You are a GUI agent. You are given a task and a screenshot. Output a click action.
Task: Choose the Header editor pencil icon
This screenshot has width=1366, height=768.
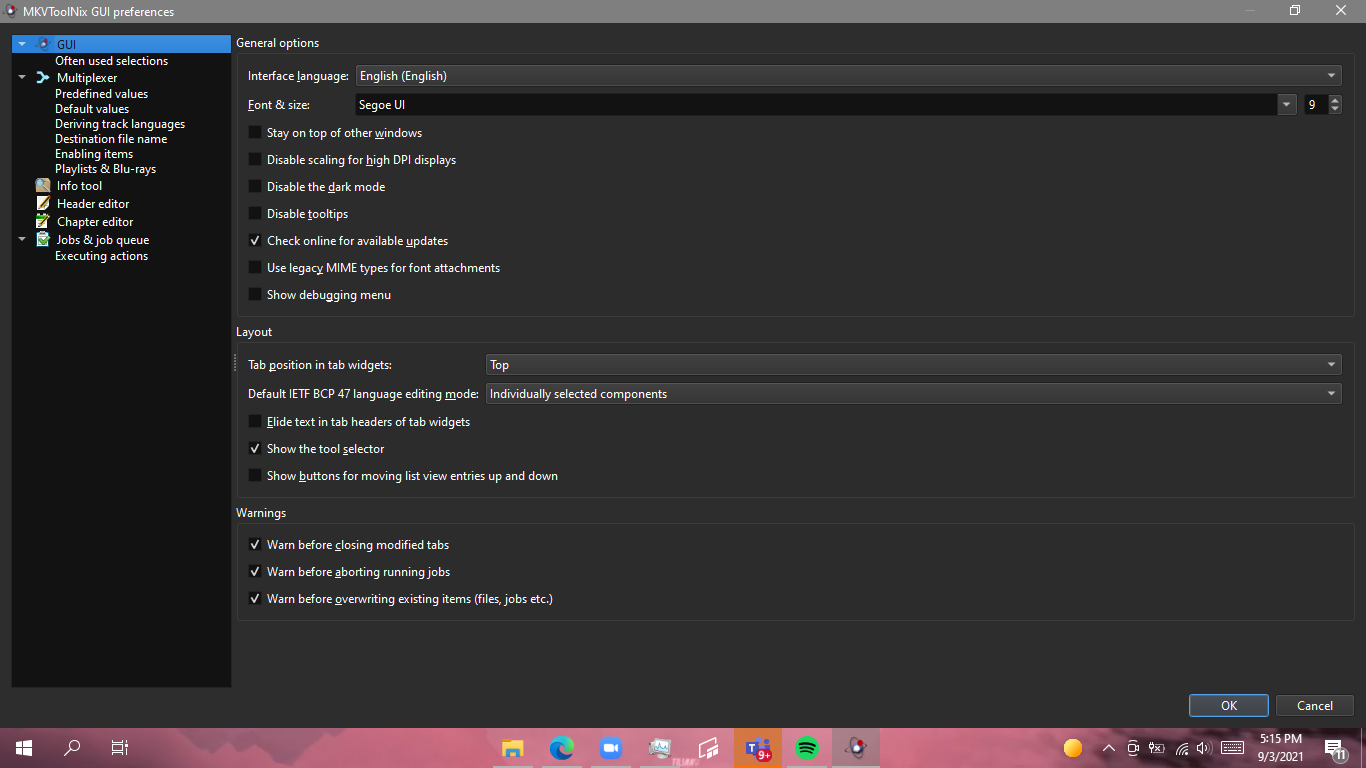coord(42,204)
